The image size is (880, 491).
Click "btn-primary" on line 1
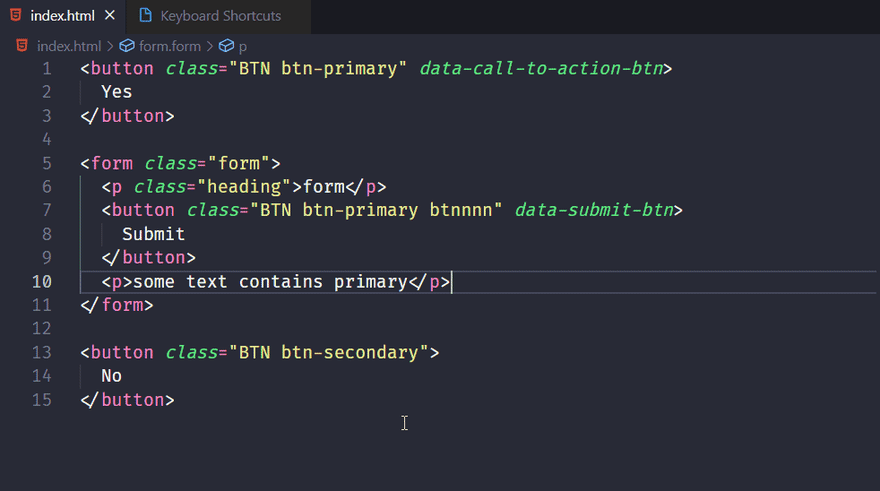pos(339,69)
